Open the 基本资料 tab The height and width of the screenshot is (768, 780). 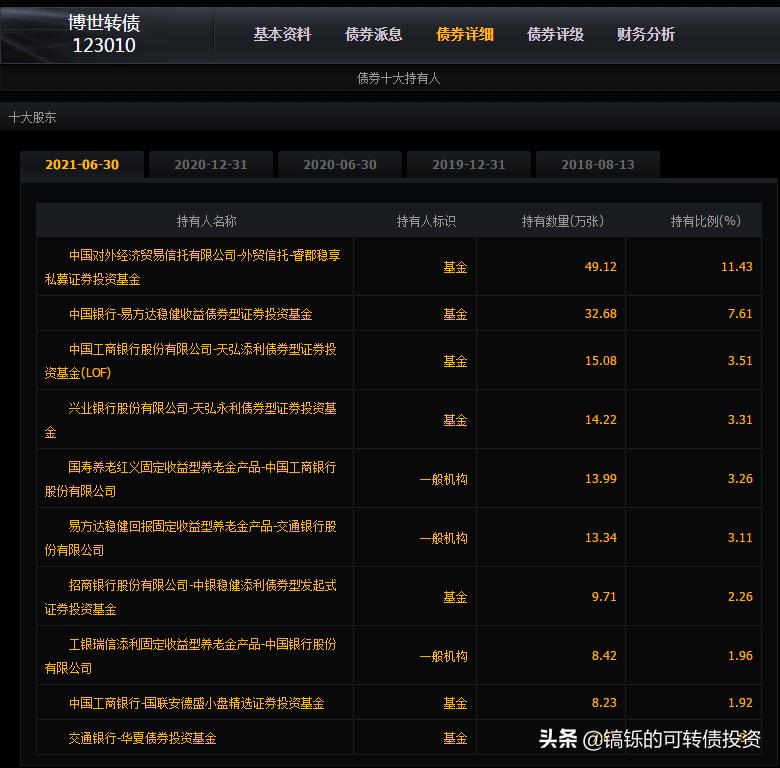[x=282, y=34]
